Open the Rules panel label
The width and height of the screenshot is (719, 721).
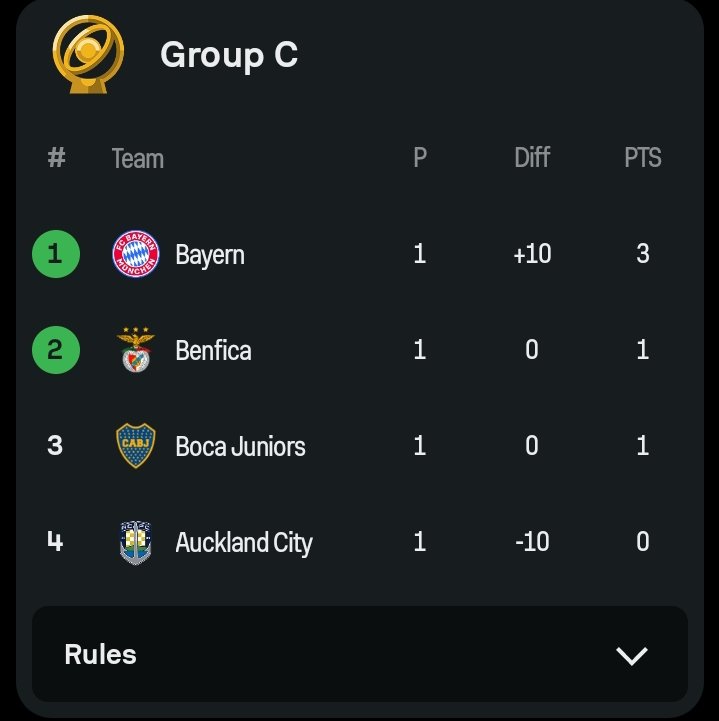[100, 654]
